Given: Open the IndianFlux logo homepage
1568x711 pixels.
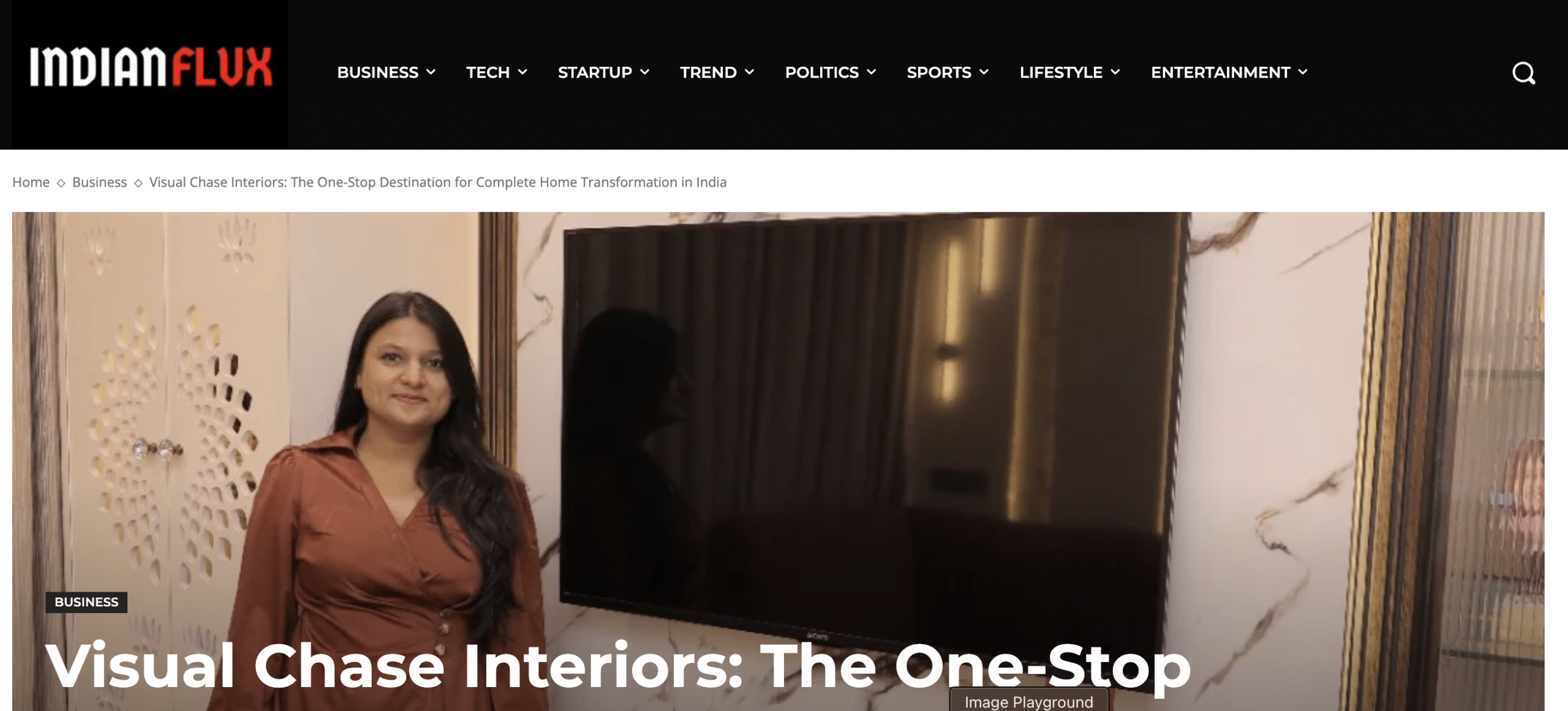Looking at the screenshot, I should click(x=151, y=67).
